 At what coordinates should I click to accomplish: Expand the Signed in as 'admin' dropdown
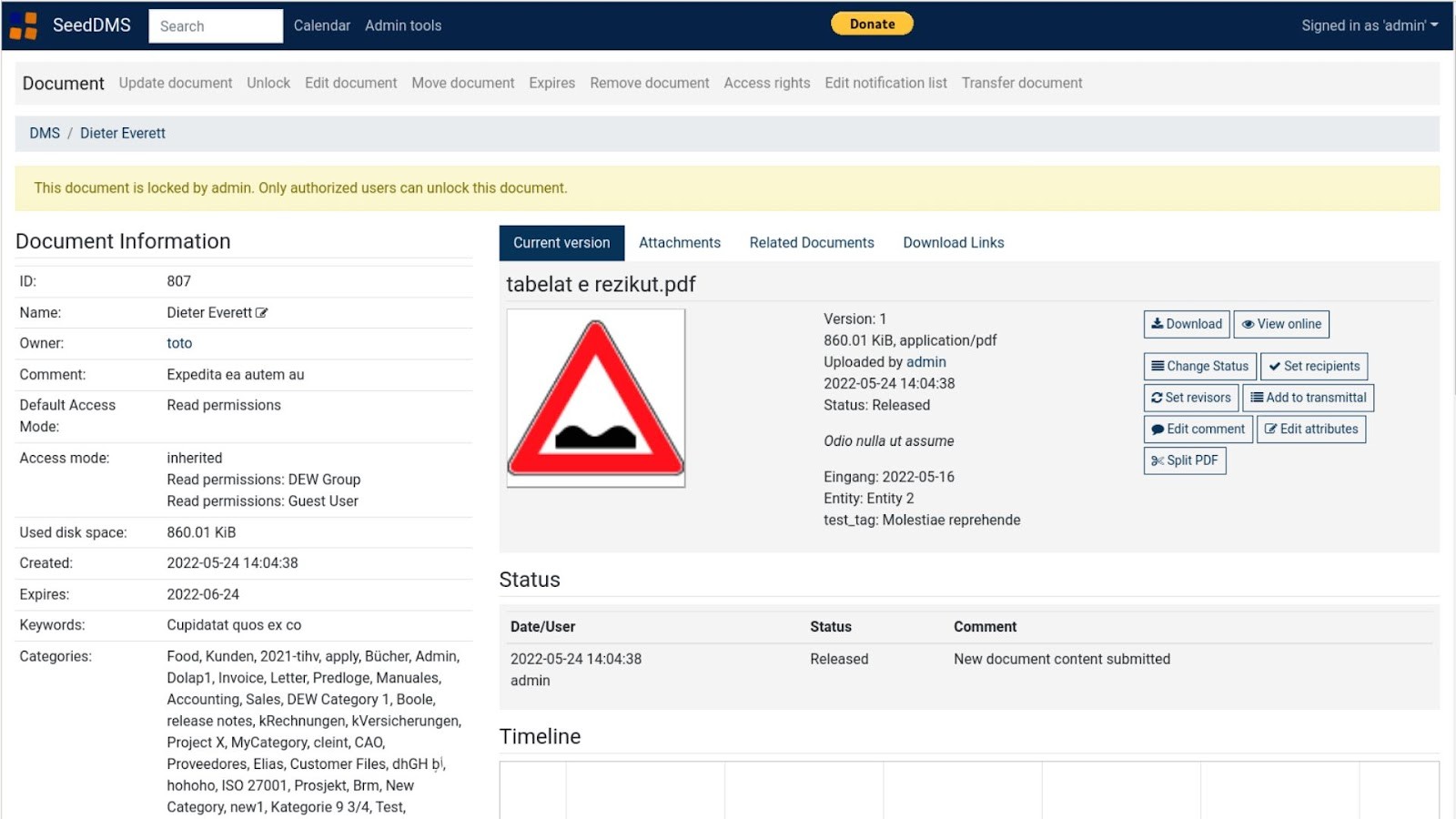1369,25
